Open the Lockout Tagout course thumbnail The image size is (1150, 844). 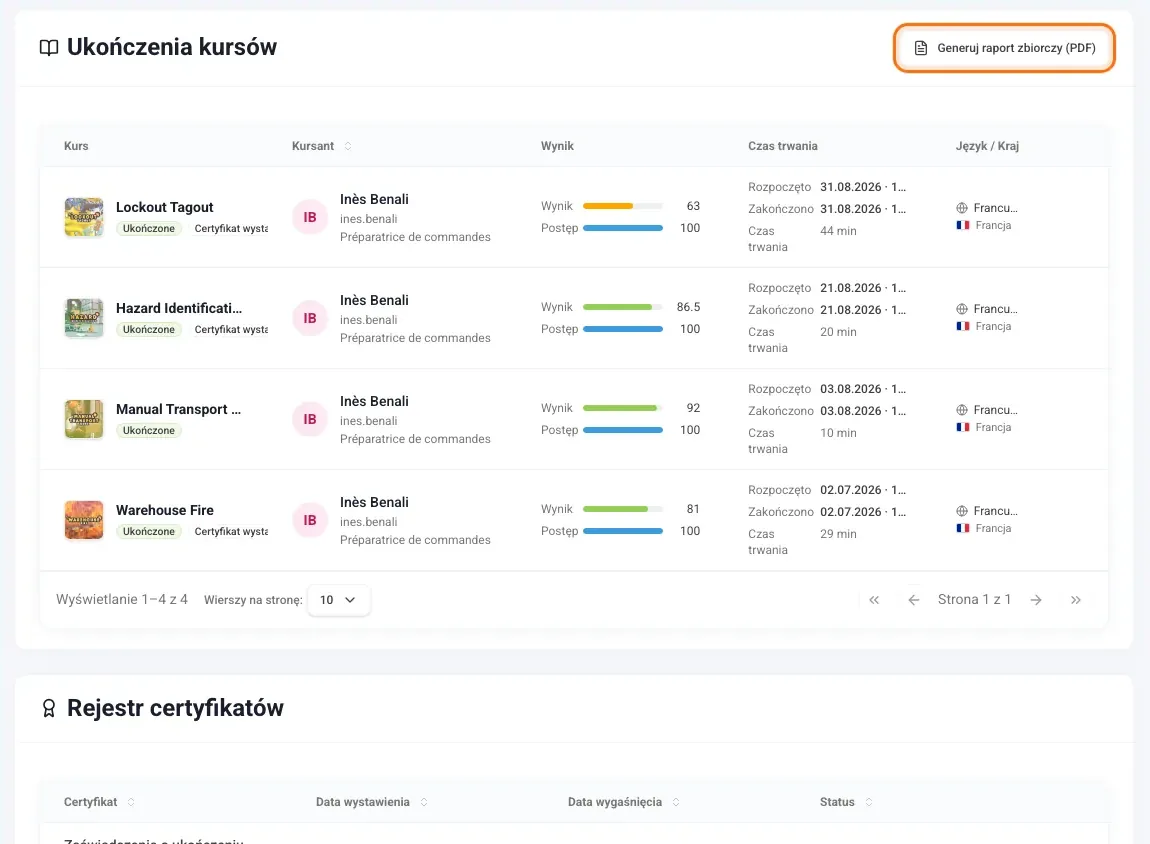[x=84, y=217]
